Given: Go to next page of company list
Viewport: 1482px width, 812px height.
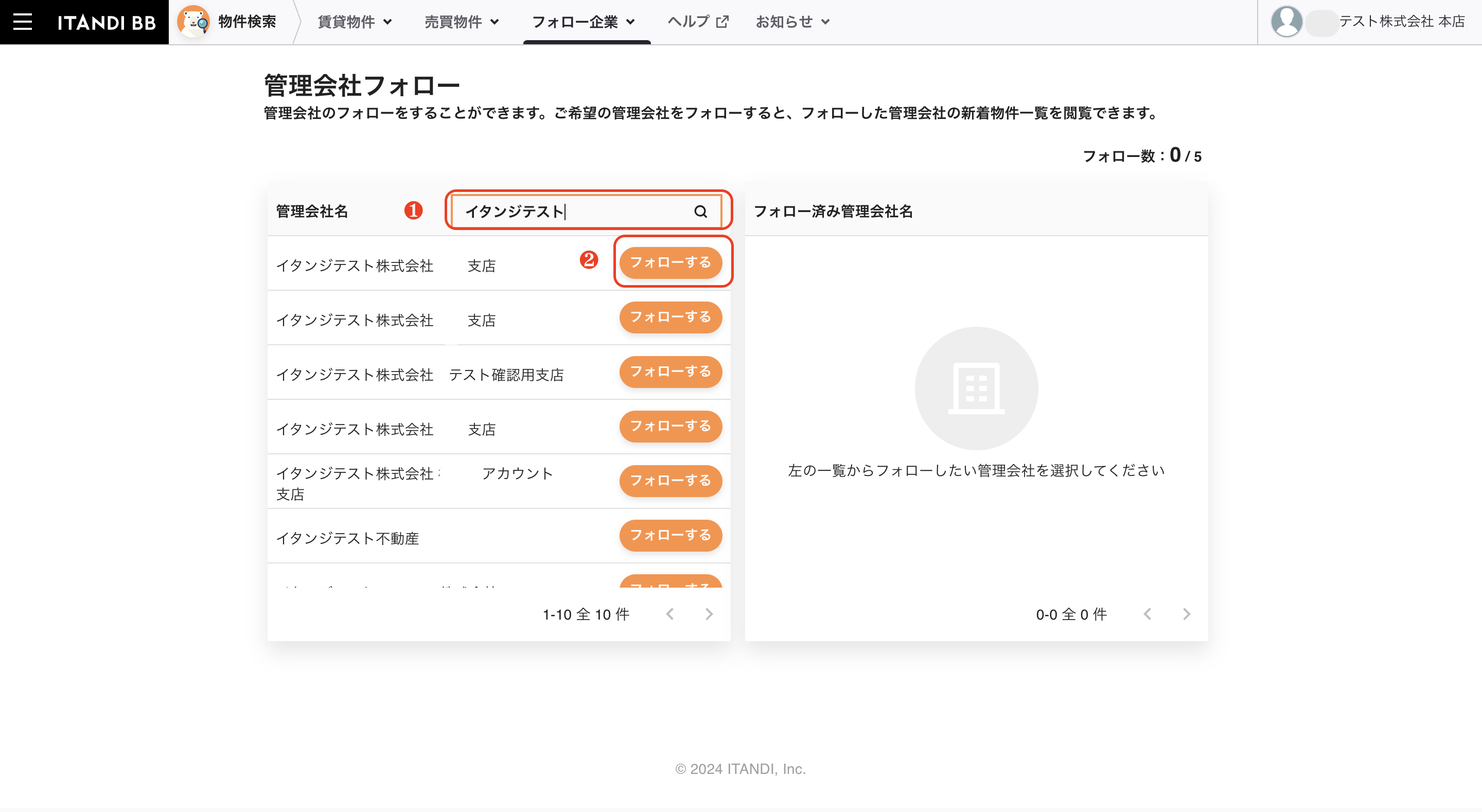Looking at the screenshot, I should click(x=709, y=614).
